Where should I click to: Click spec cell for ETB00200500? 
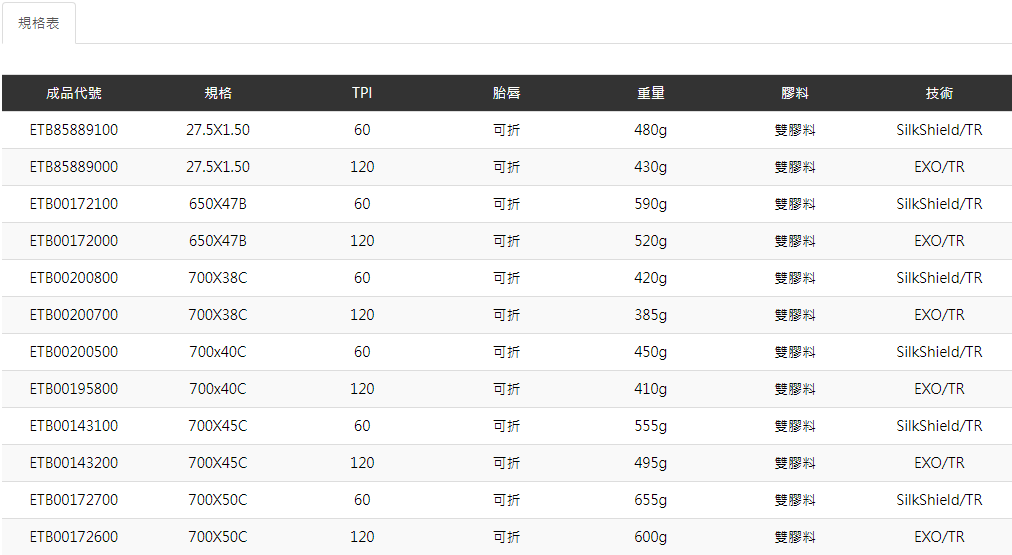point(218,352)
